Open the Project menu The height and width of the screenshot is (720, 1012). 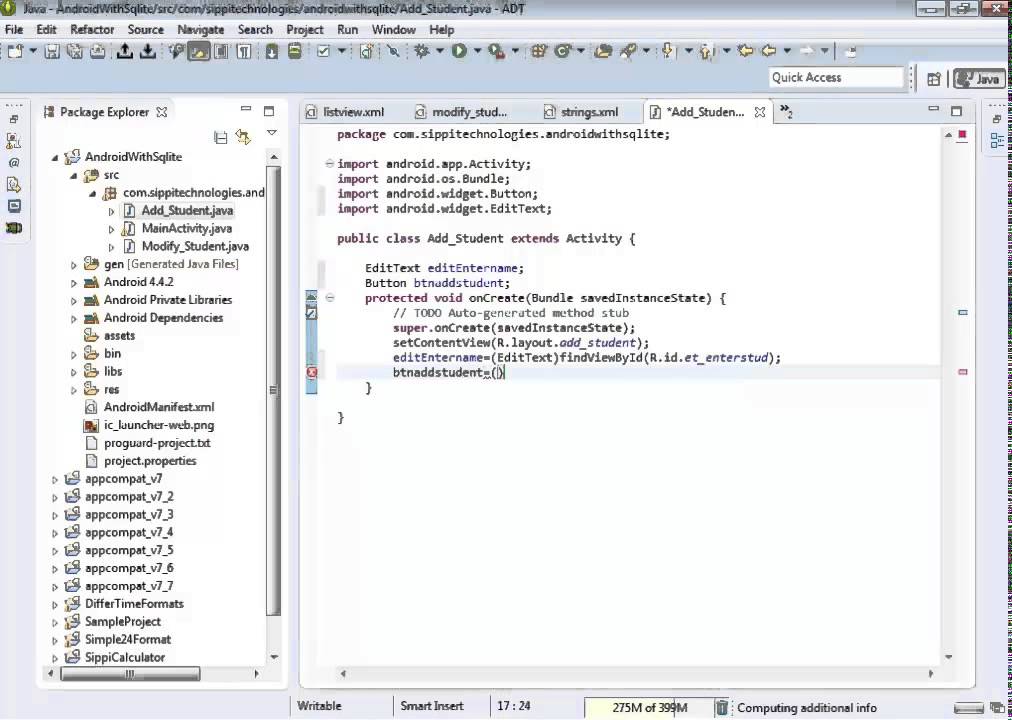(x=305, y=30)
